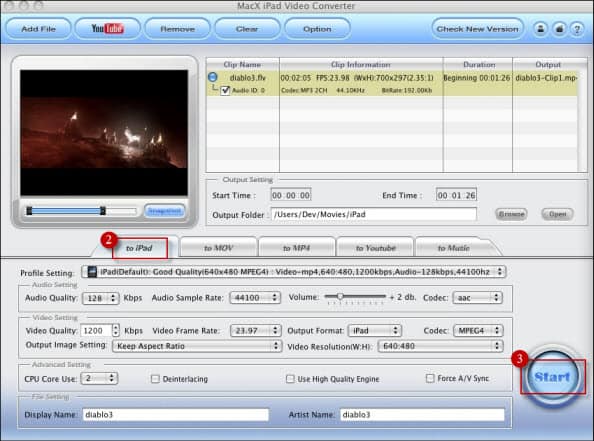Open Video Frame Rate 23.97 dropdown
This screenshot has height=441, width=594.
pyautogui.click(x=256, y=331)
